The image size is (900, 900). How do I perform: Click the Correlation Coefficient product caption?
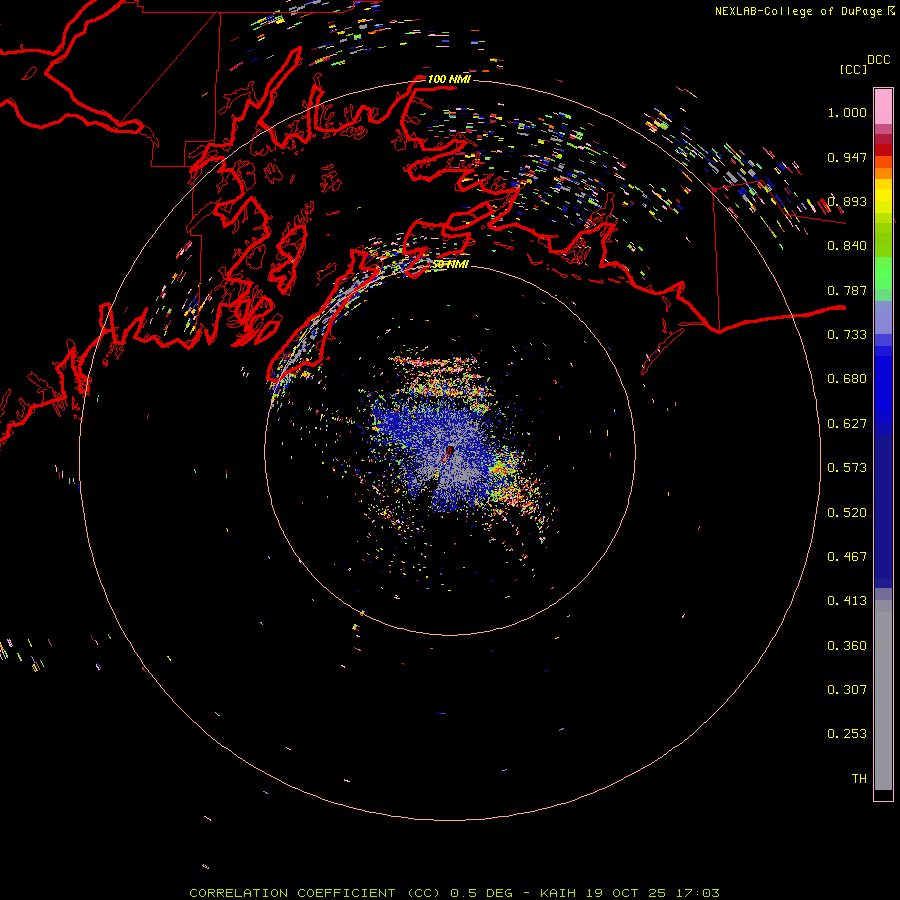454,893
